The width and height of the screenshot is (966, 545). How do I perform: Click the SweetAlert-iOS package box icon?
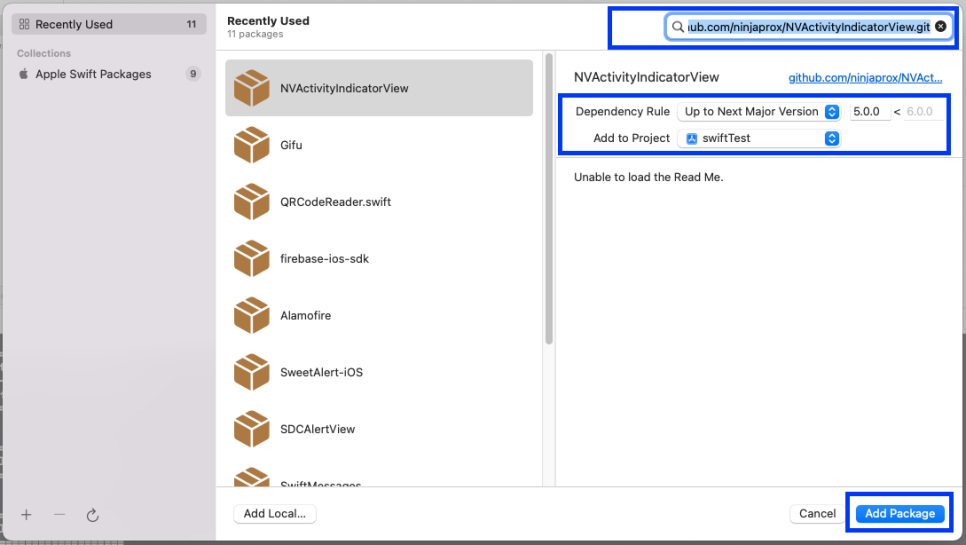251,372
